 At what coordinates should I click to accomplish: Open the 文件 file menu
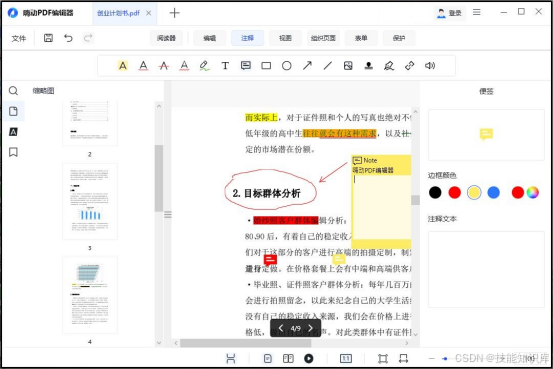19,38
